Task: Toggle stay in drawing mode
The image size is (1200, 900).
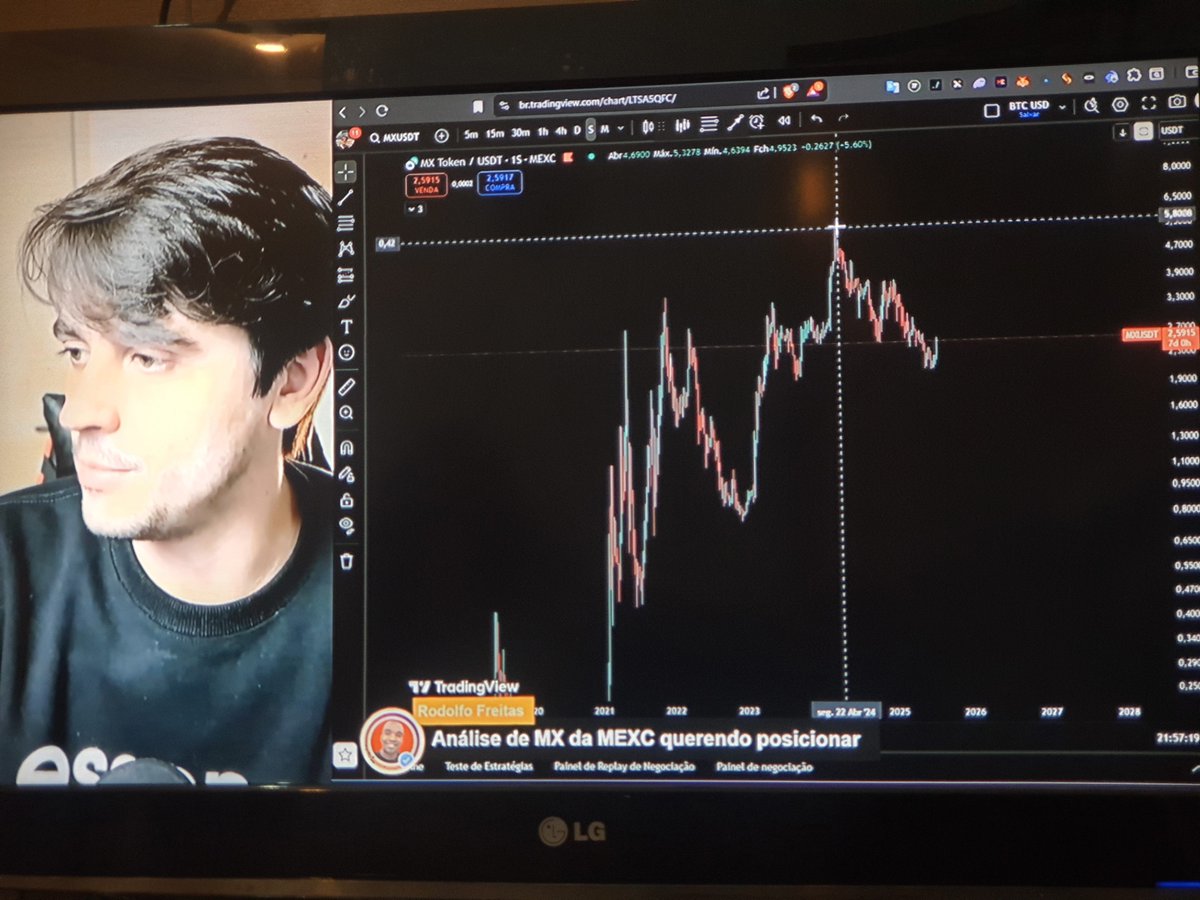Action: [346, 473]
